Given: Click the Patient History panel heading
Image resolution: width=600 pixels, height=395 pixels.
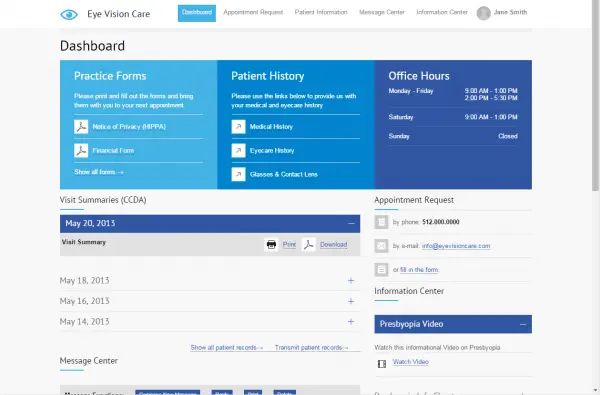Looking at the screenshot, I should (x=267, y=76).
